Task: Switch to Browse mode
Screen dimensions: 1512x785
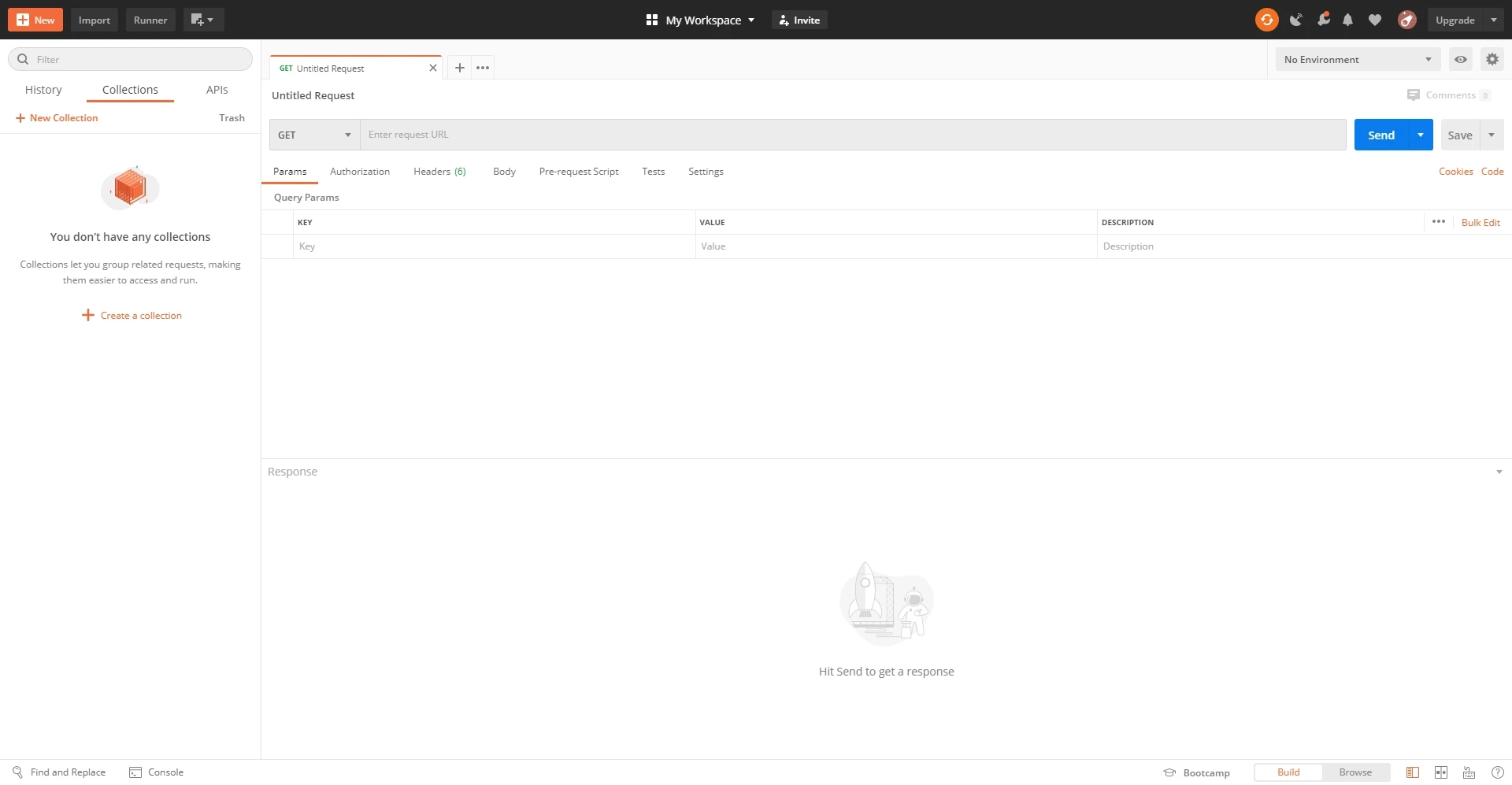Action: tap(1355, 772)
